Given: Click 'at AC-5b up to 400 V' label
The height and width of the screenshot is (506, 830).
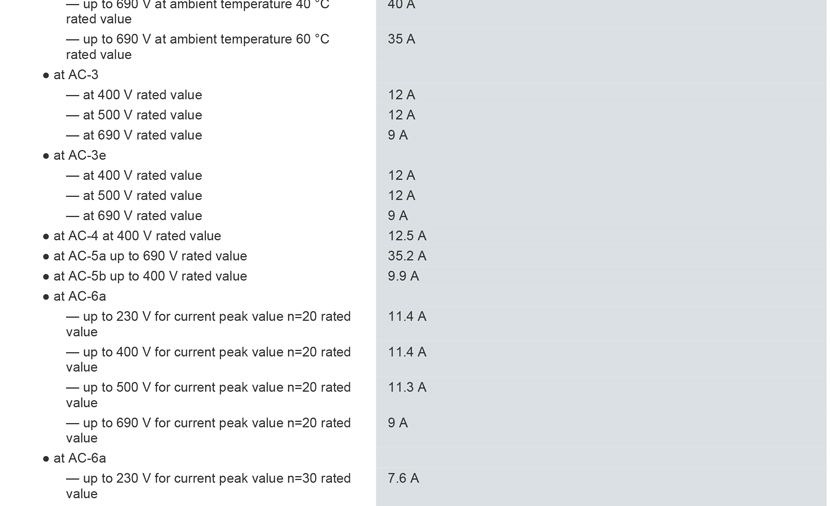Looking at the screenshot, I should pyautogui.click(x=149, y=276).
